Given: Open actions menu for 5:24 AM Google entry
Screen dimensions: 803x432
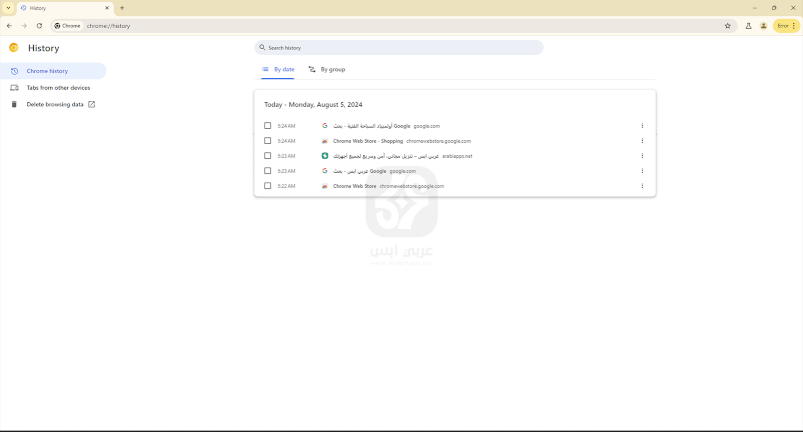Looking at the screenshot, I should click(x=642, y=126).
